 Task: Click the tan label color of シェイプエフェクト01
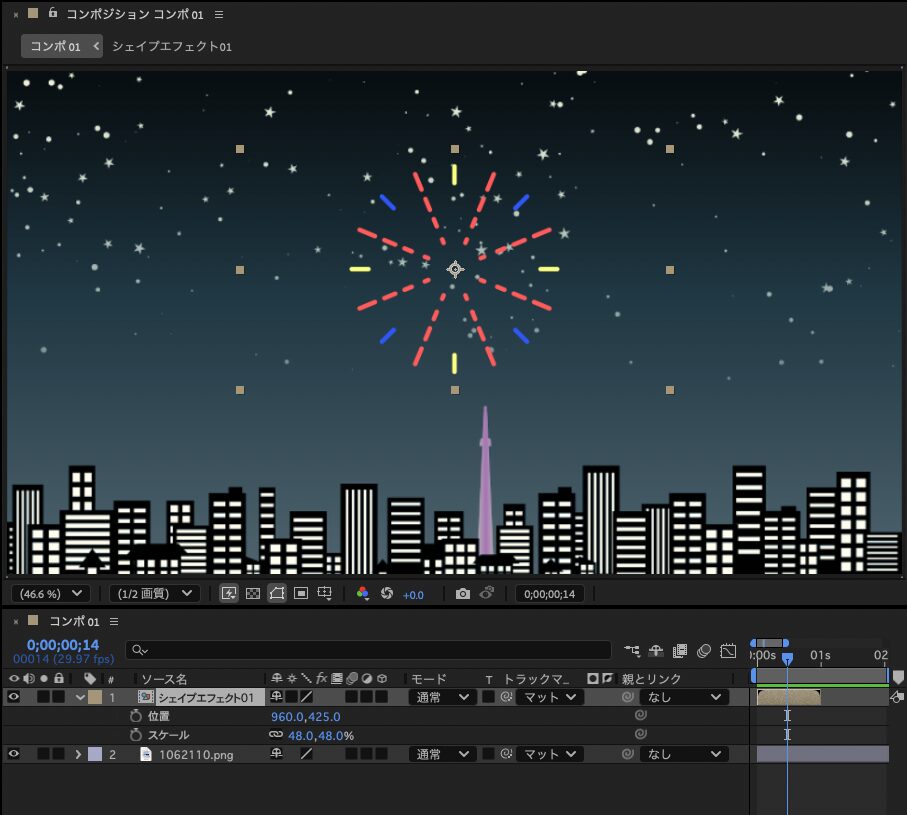click(95, 697)
